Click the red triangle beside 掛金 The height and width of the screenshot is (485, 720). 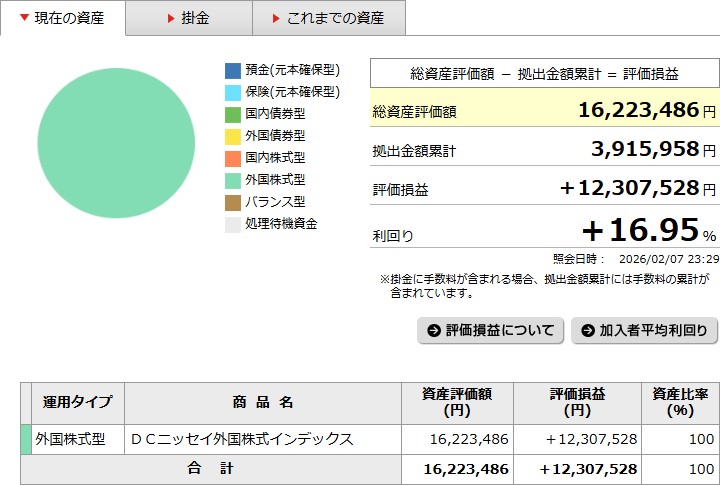point(171,19)
